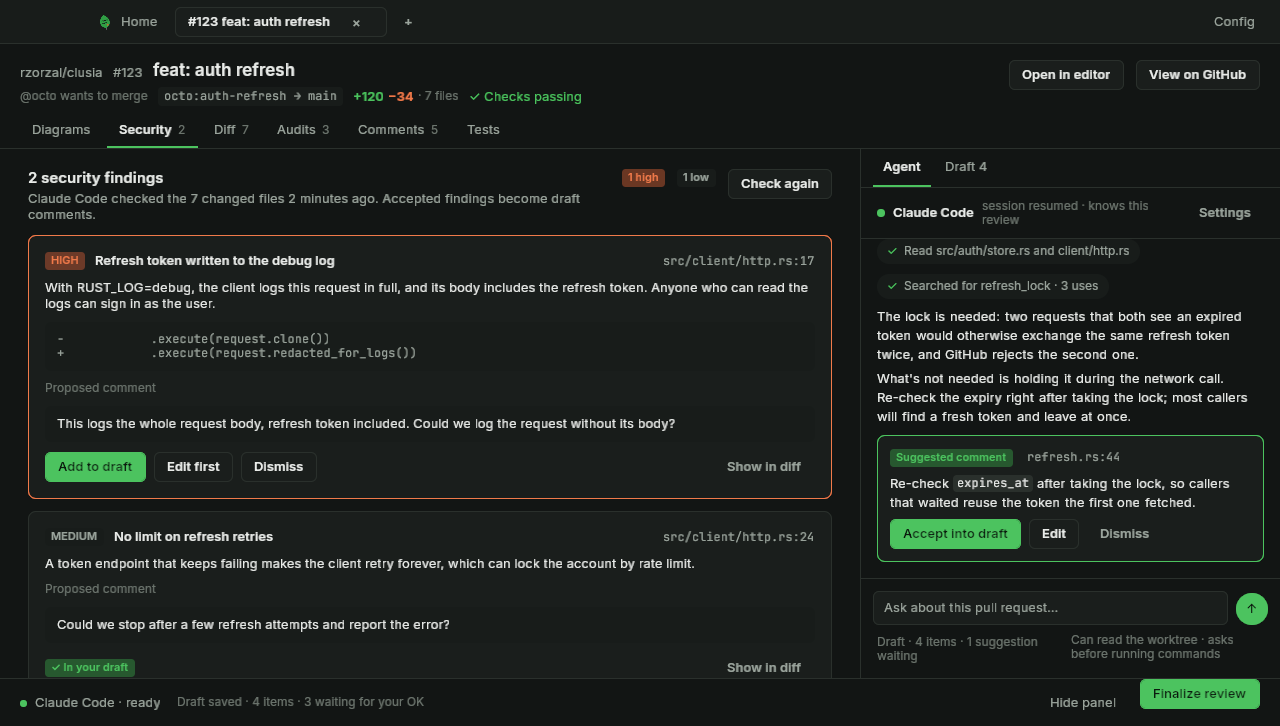The image size is (1280, 726).
Task: Click the proposed comment about logging request body
Action: tap(430, 424)
